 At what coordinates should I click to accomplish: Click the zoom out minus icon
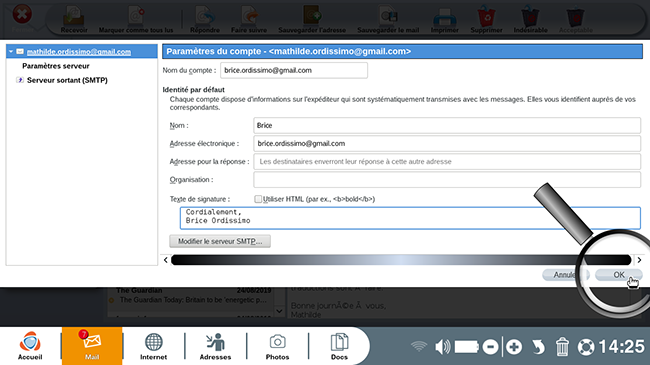click(x=490, y=347)
